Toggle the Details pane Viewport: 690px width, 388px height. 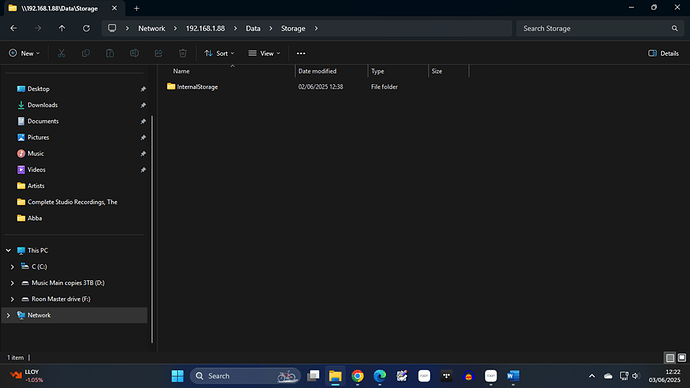pos(664,53)
